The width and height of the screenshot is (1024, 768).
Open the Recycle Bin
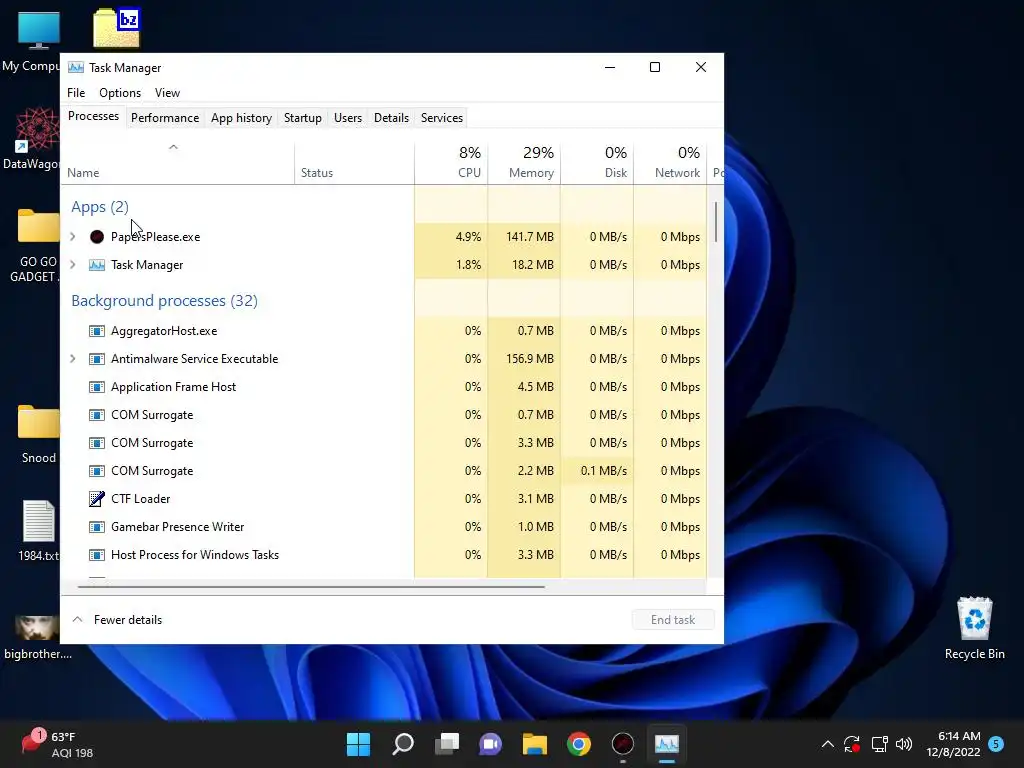pyautogui.click(x=975, y=618)
